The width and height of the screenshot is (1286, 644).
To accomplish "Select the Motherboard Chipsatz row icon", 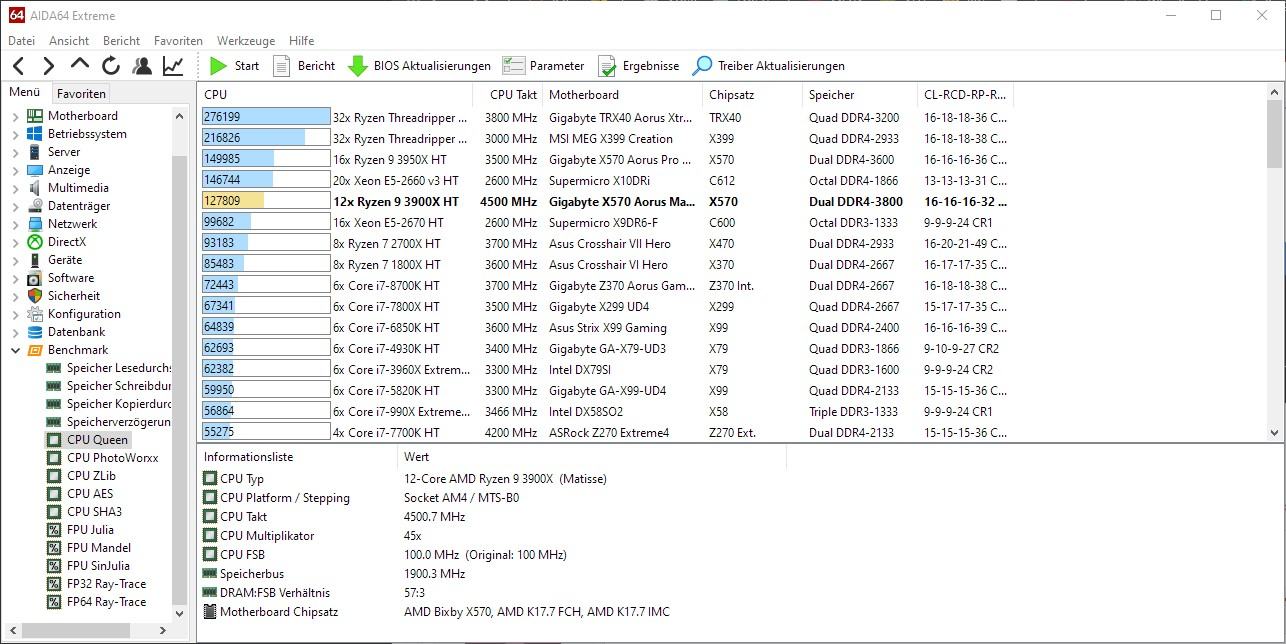I will (x=210, y=612).
